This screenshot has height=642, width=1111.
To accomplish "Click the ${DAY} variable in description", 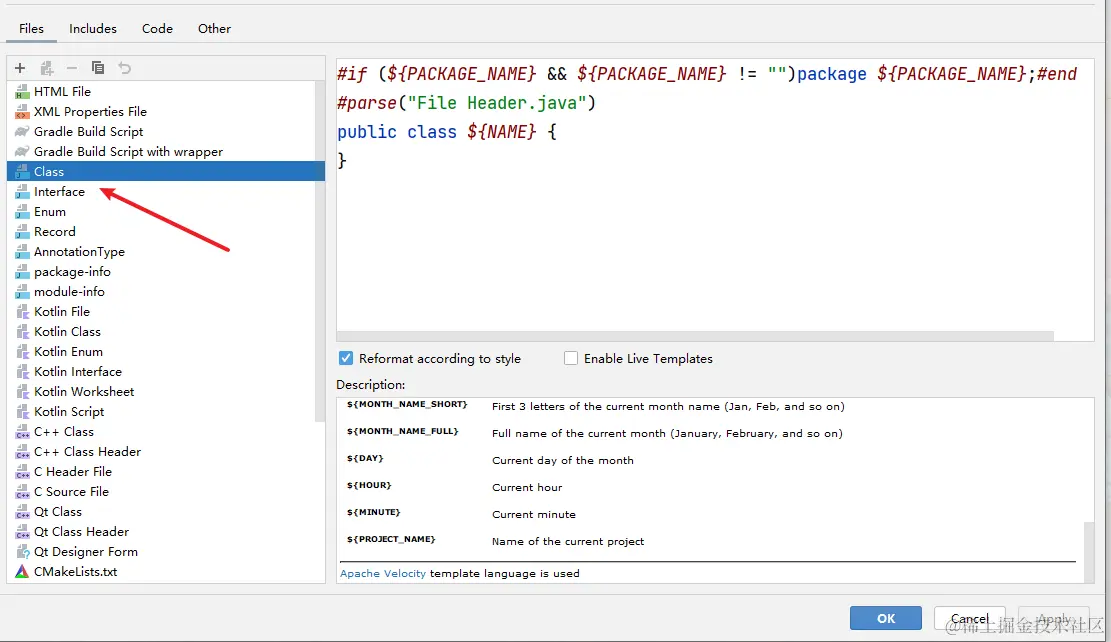I will tap(365, 458).
